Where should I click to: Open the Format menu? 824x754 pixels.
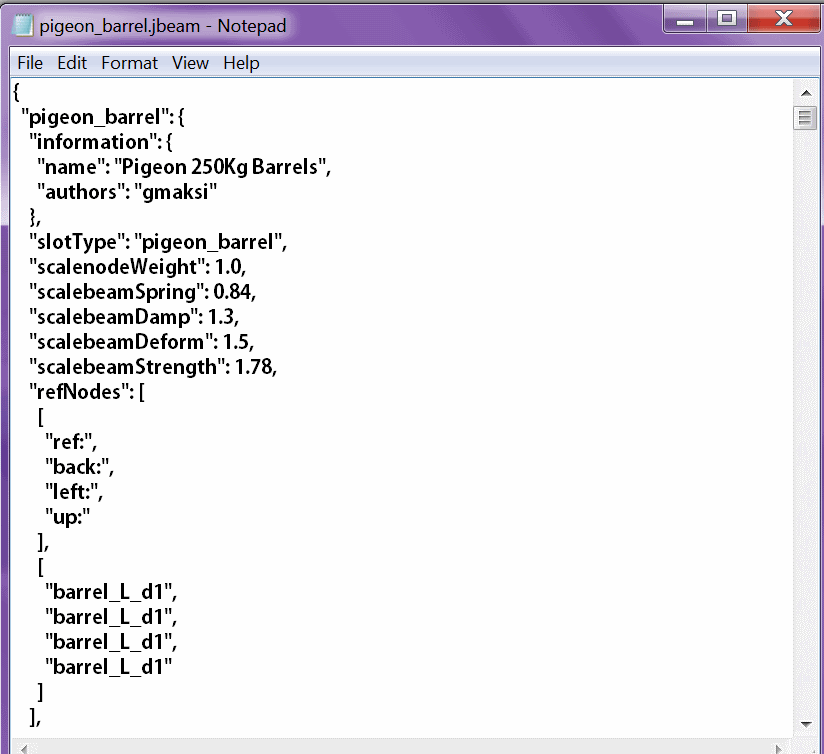(129, 63)
